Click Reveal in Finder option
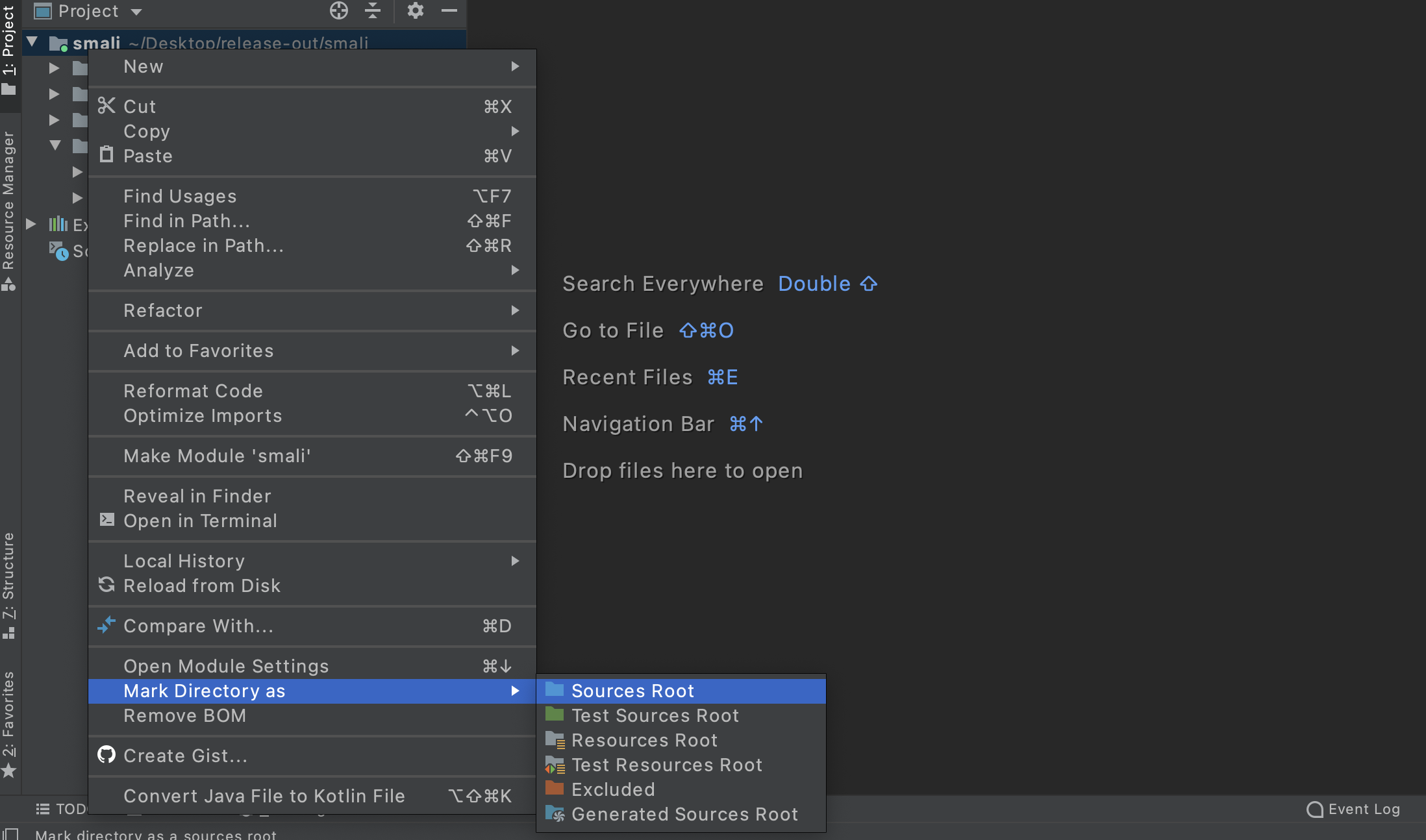Screen dimensions: 1426x840 197,496
